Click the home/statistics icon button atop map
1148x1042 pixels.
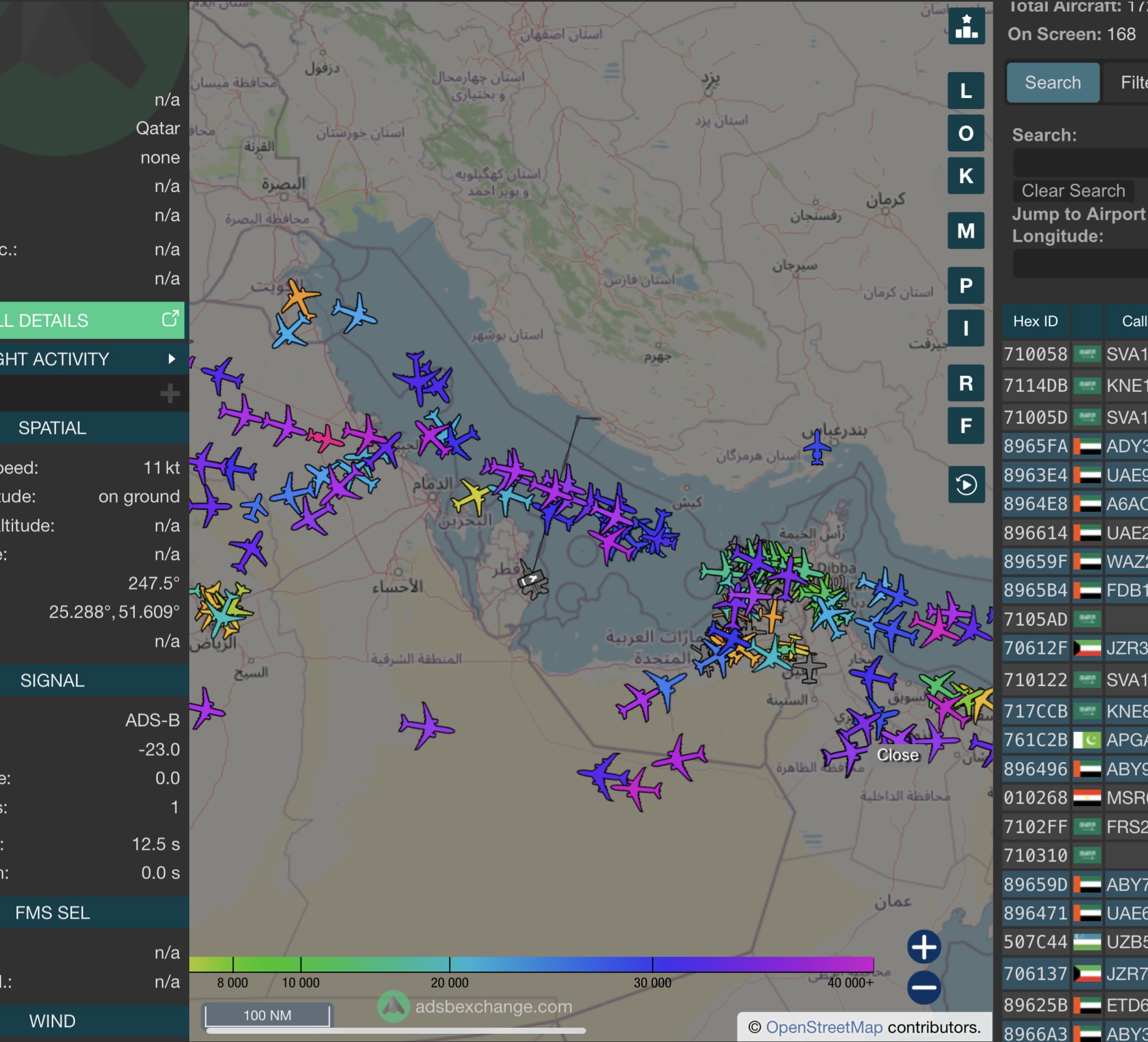[966, 26]
